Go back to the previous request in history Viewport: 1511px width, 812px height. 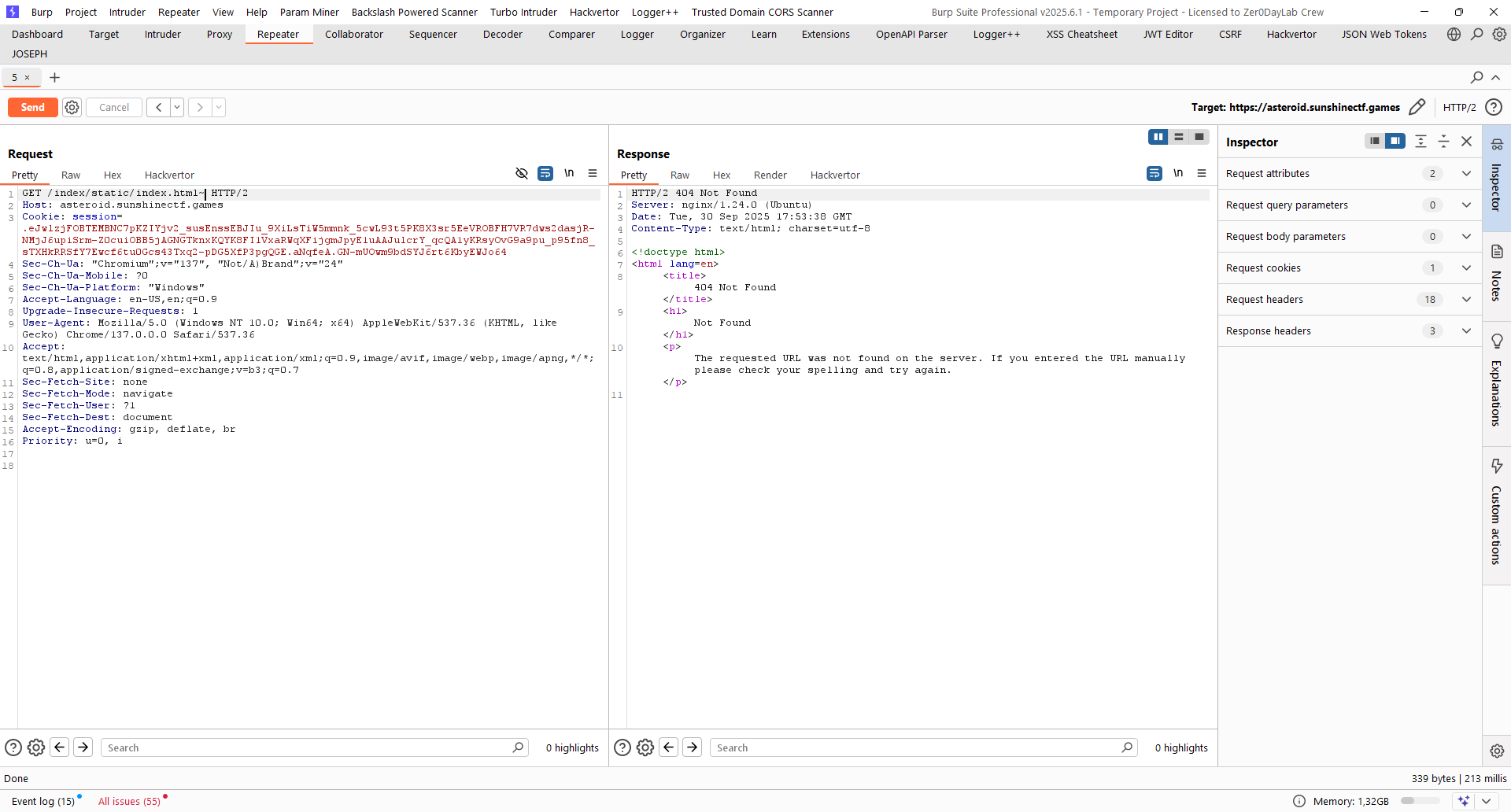pos(158,108)
